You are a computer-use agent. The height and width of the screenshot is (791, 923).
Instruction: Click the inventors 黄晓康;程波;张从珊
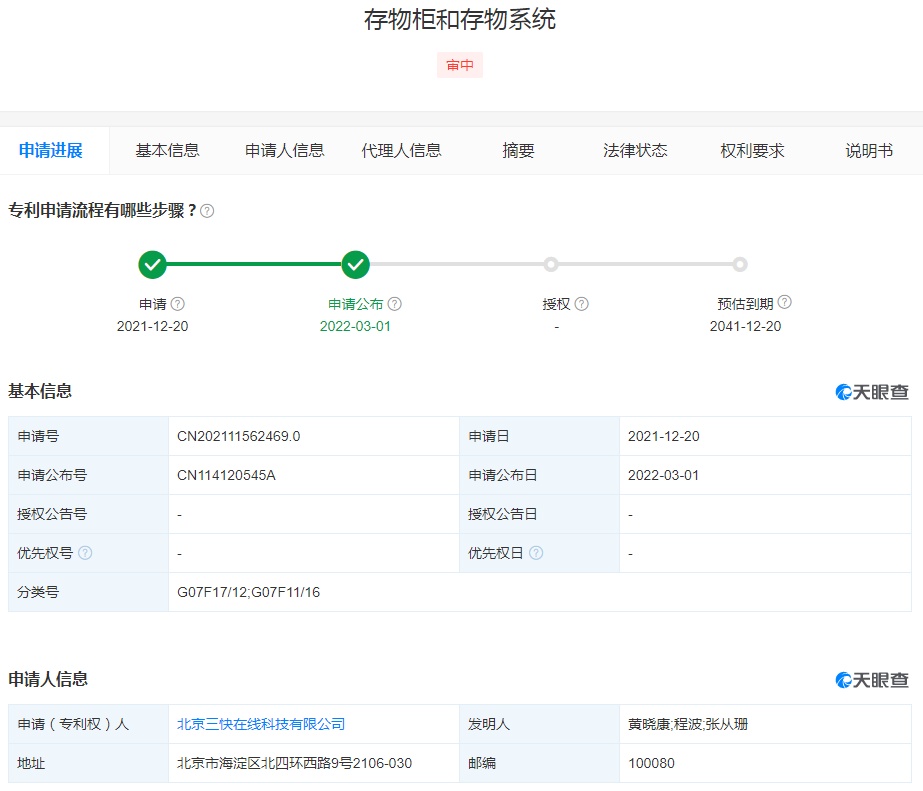(688, 724)
